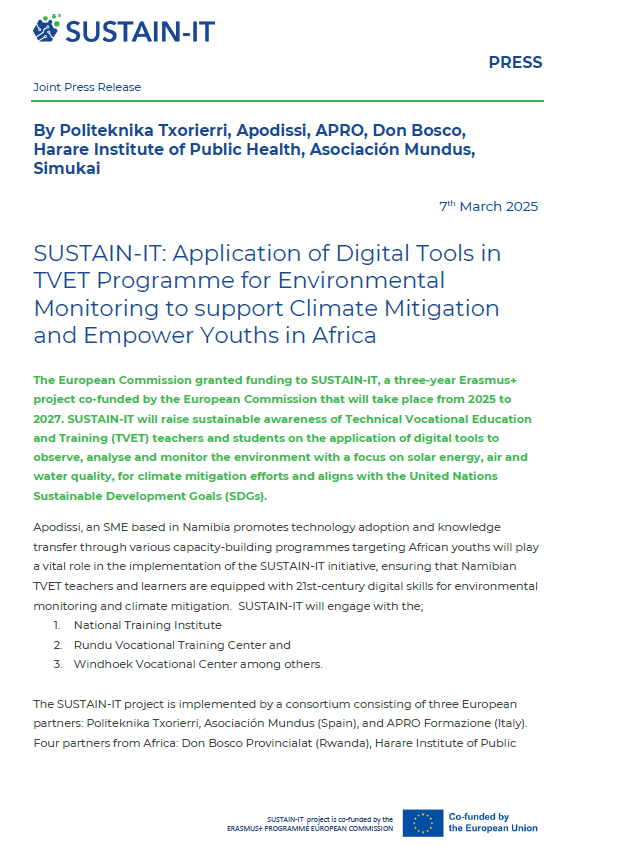
Task: Click the byline starting 'By Politeknika Txorierri'
Action: (254, 149)
